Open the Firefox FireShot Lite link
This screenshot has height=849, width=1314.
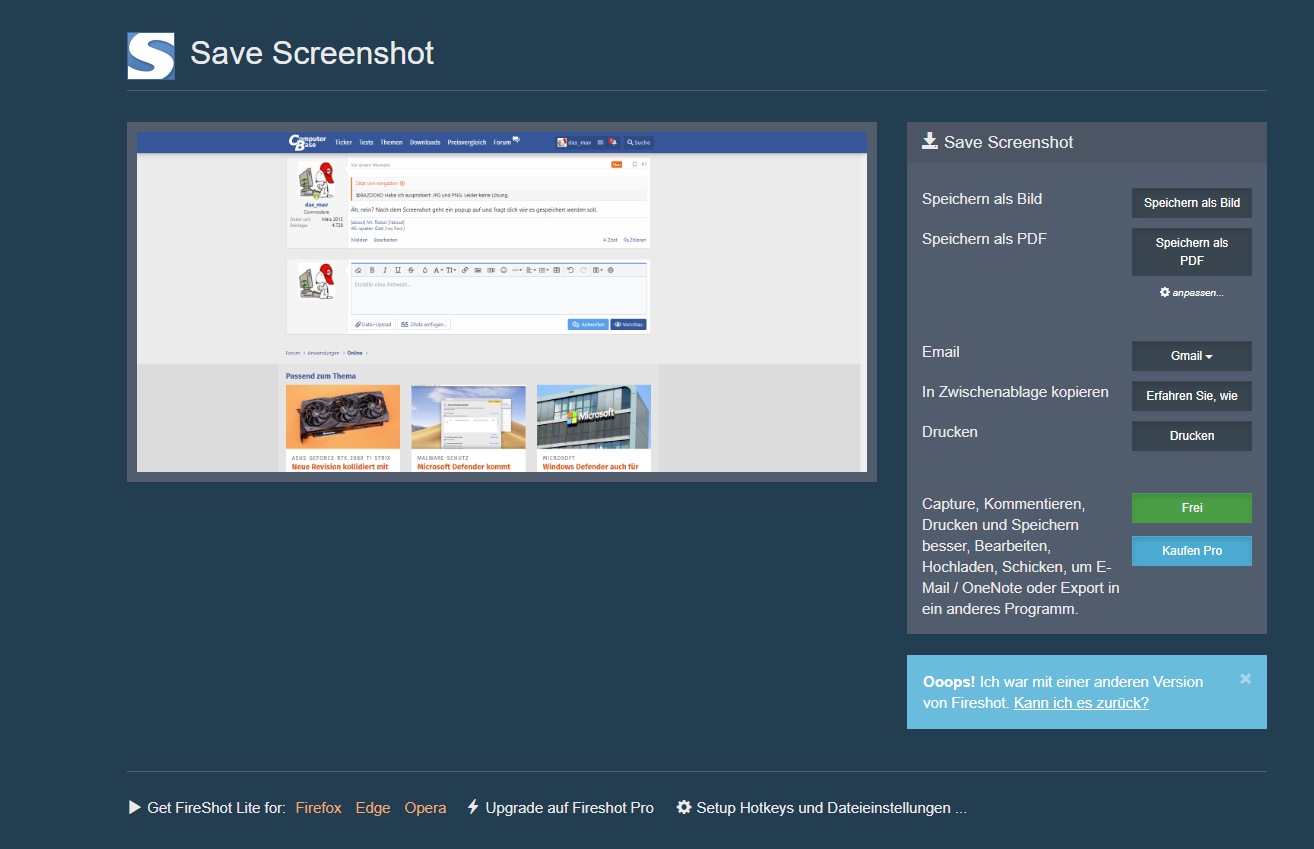tap(318, 808)
